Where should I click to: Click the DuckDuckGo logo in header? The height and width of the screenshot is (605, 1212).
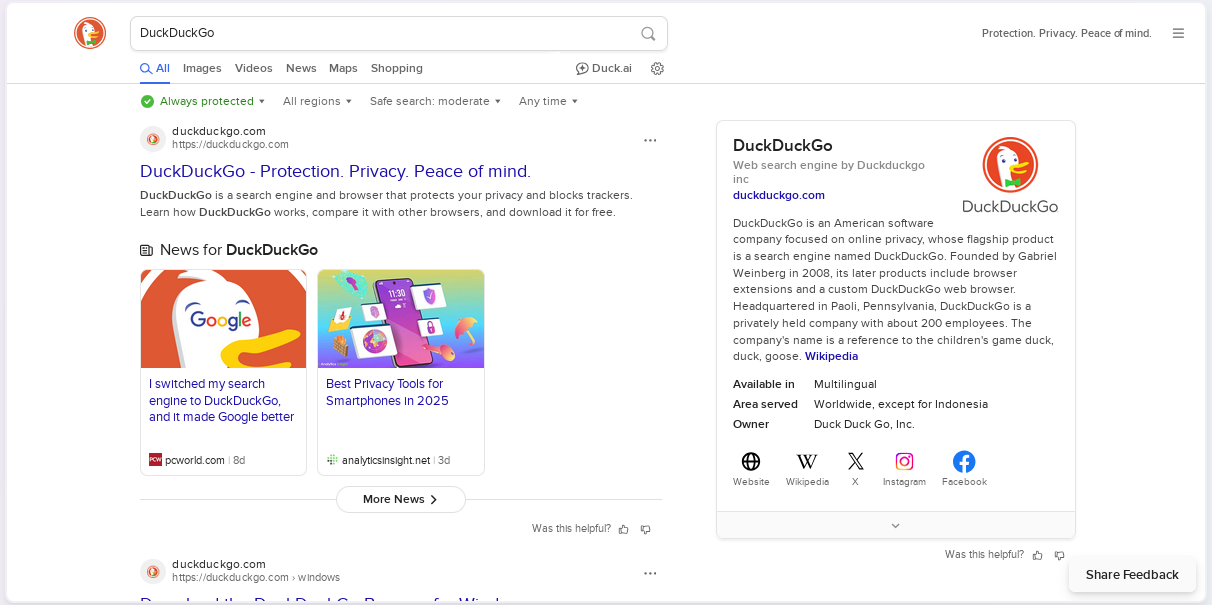pos(90,33)
